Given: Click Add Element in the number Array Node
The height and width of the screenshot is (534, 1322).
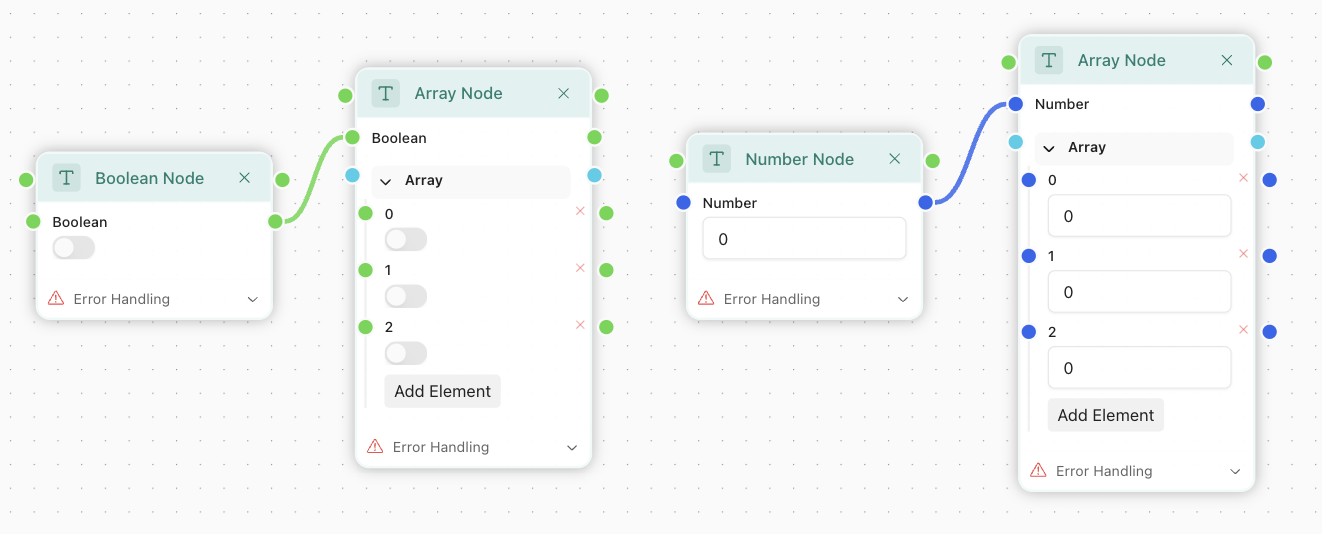Looking at the screenshot, I should click(1105, 415).
